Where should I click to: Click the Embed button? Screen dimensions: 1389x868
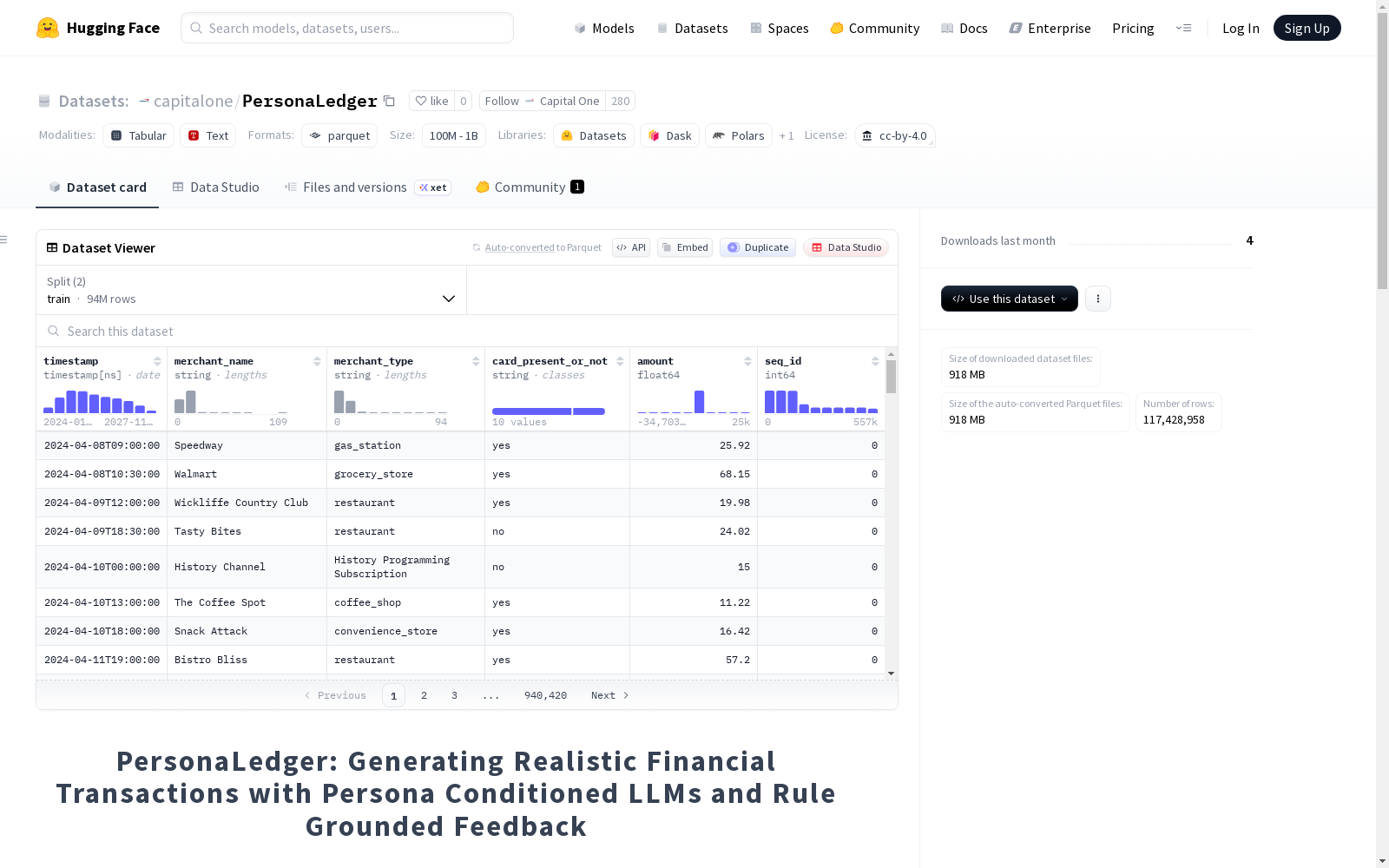pyautogui.click(x=685, y=247)
